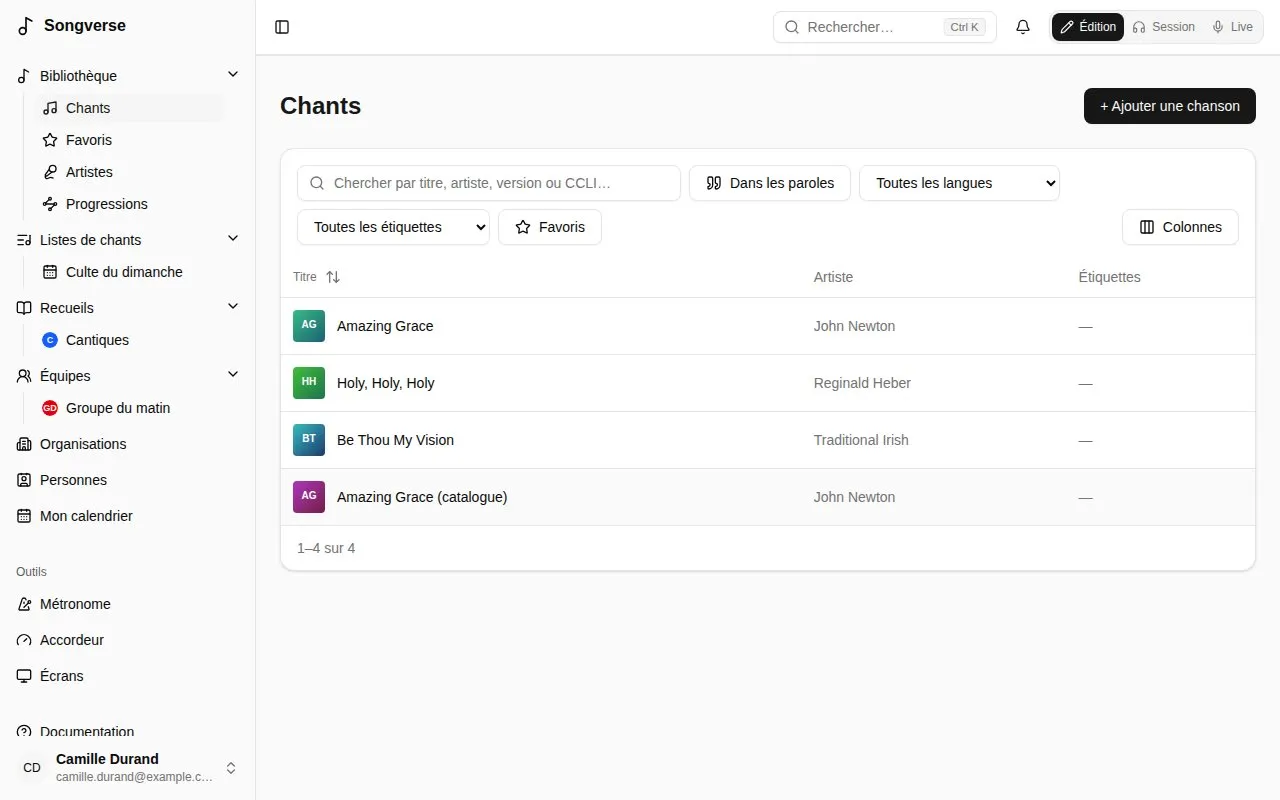
Task: Open Chants in the sidebar
Action: coord(129,108)
